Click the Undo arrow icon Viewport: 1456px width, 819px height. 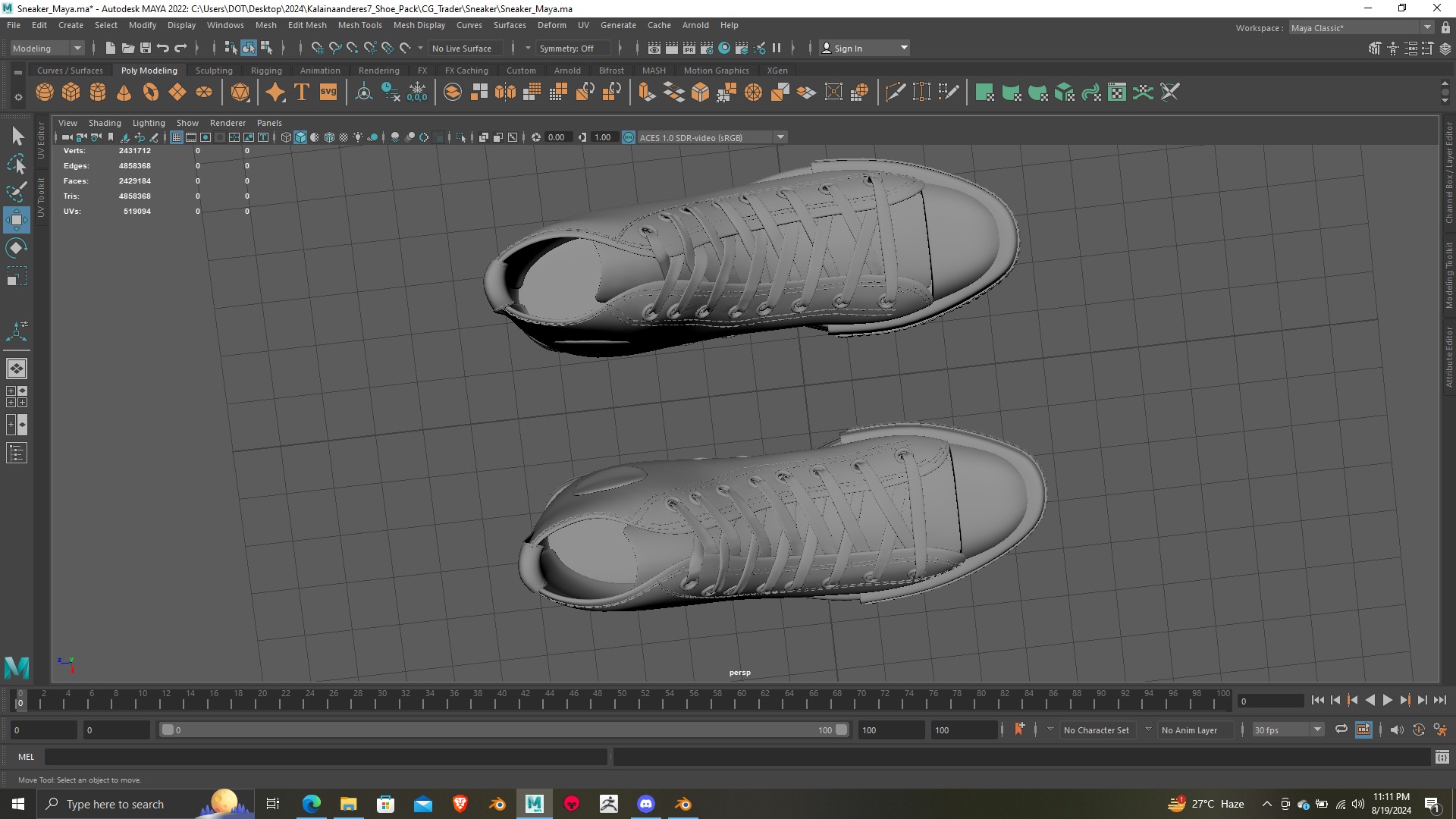(163, 48)
